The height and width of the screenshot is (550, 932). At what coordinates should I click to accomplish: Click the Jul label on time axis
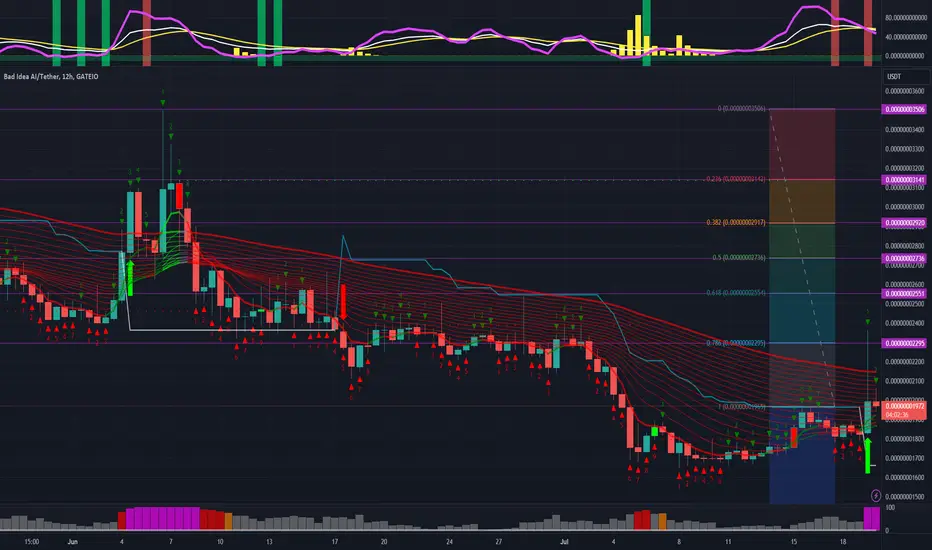(564, 542)
